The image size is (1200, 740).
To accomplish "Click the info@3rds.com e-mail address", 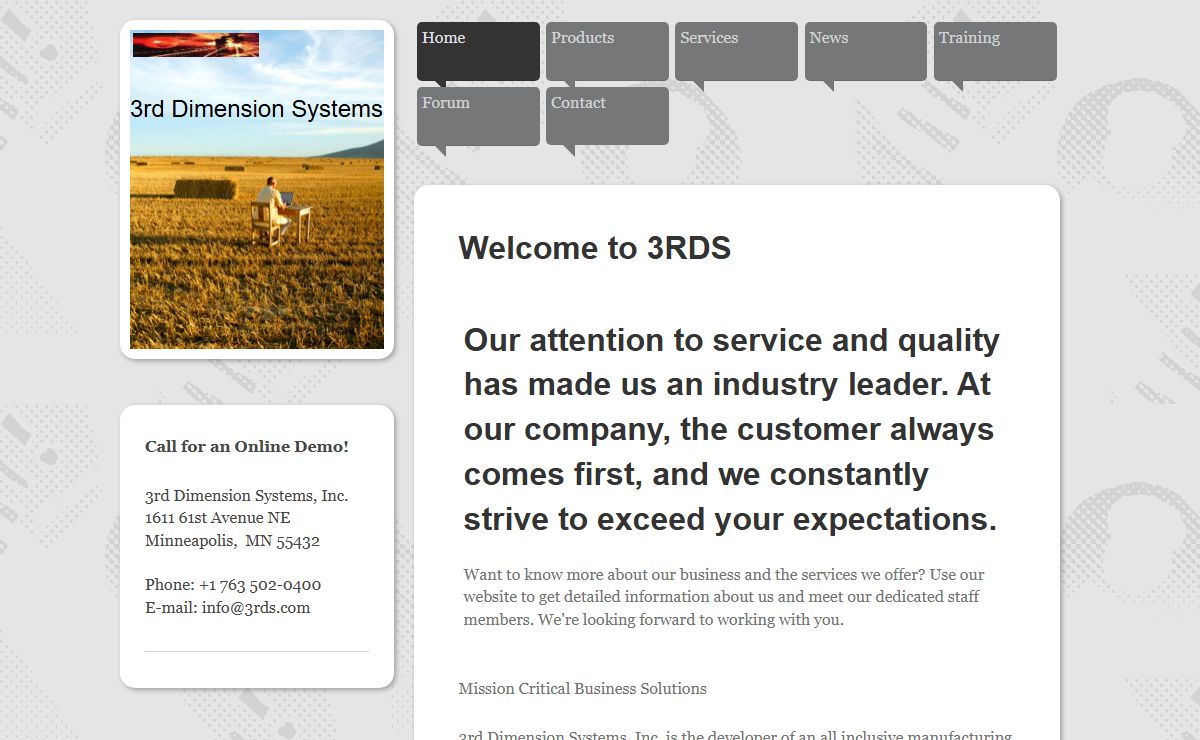I will [x=256, y=608].
